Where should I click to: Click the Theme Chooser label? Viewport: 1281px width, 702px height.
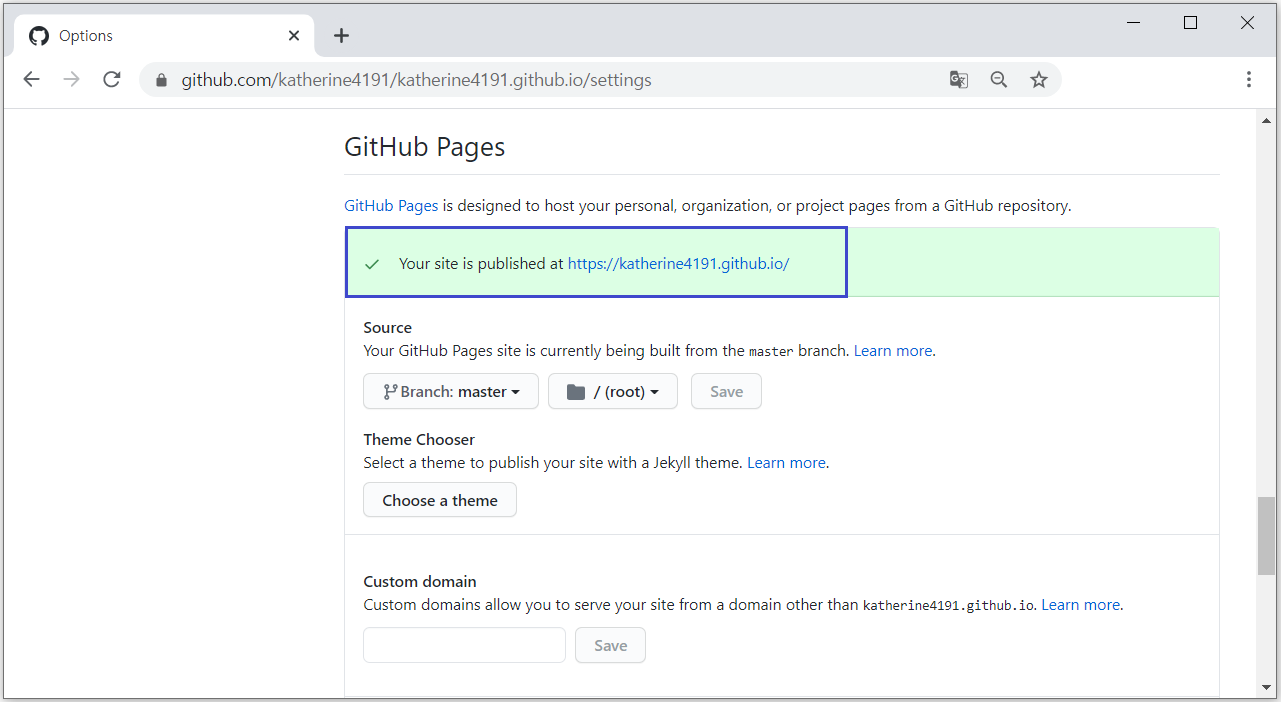419,440
